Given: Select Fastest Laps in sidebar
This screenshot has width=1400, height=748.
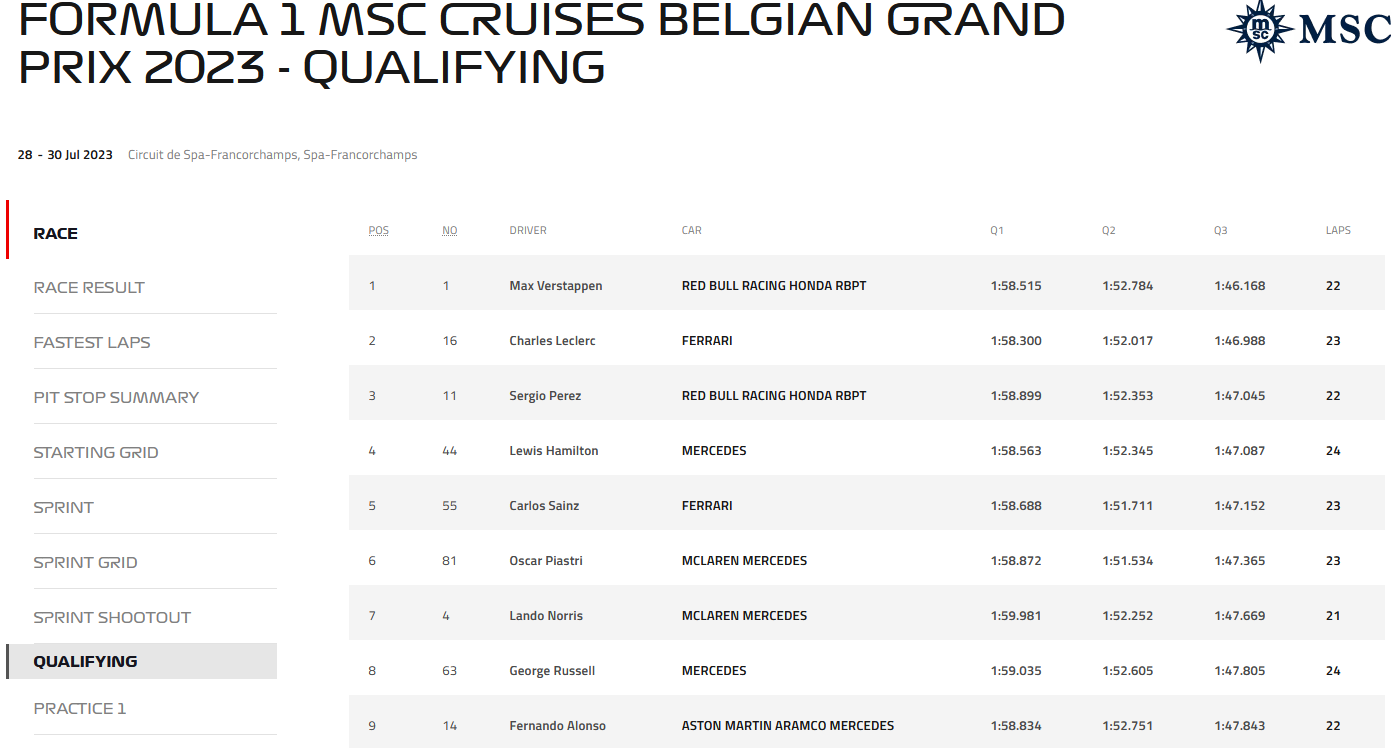Looking at the screenshot, I should (x=92, y=342).
